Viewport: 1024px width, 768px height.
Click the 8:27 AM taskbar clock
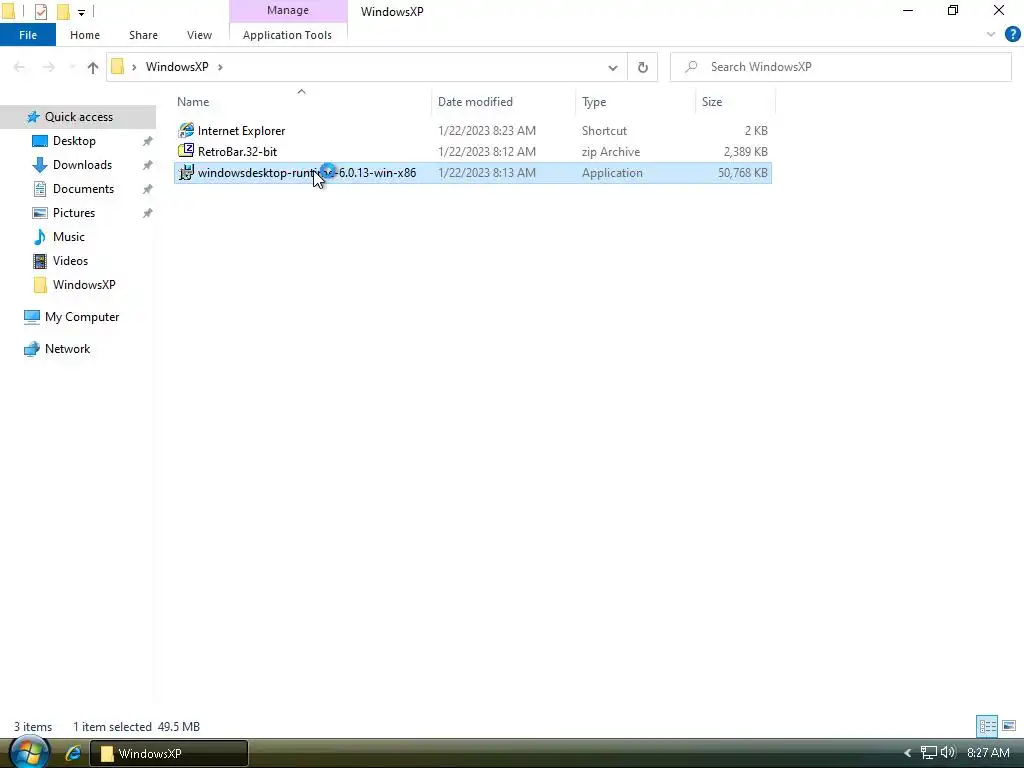pyautogui.click(x=988, y=753)
